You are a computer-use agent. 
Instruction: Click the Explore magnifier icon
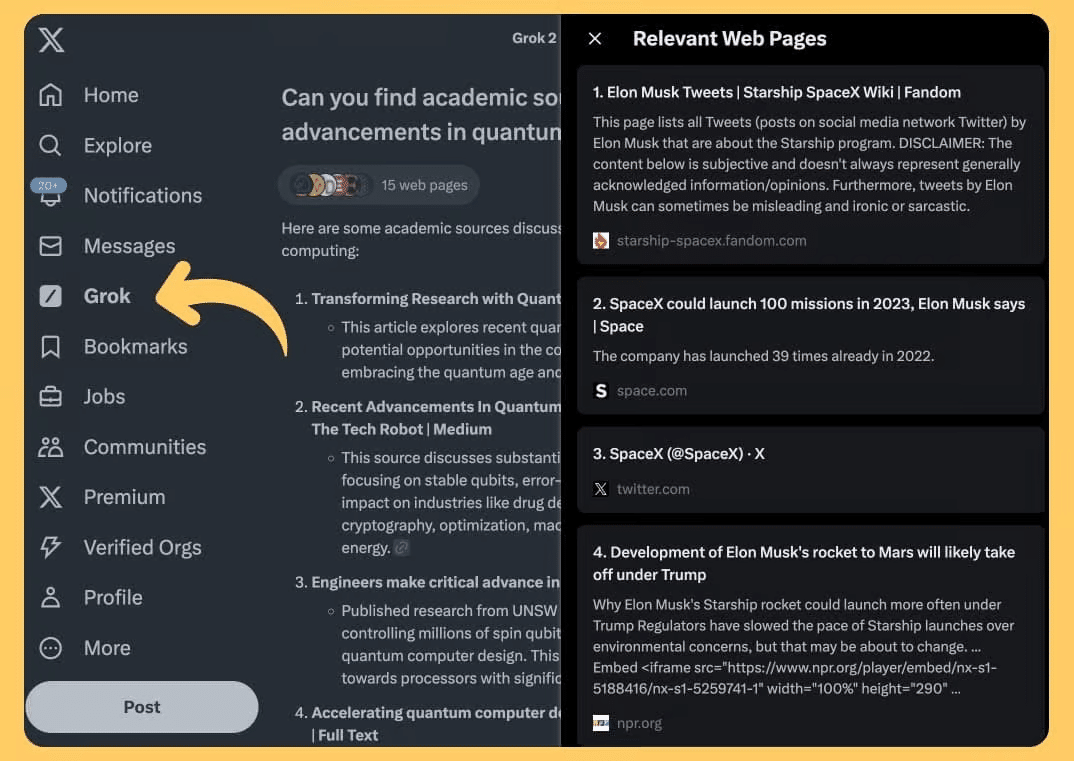pyautogui.click(x=51, y=145)
